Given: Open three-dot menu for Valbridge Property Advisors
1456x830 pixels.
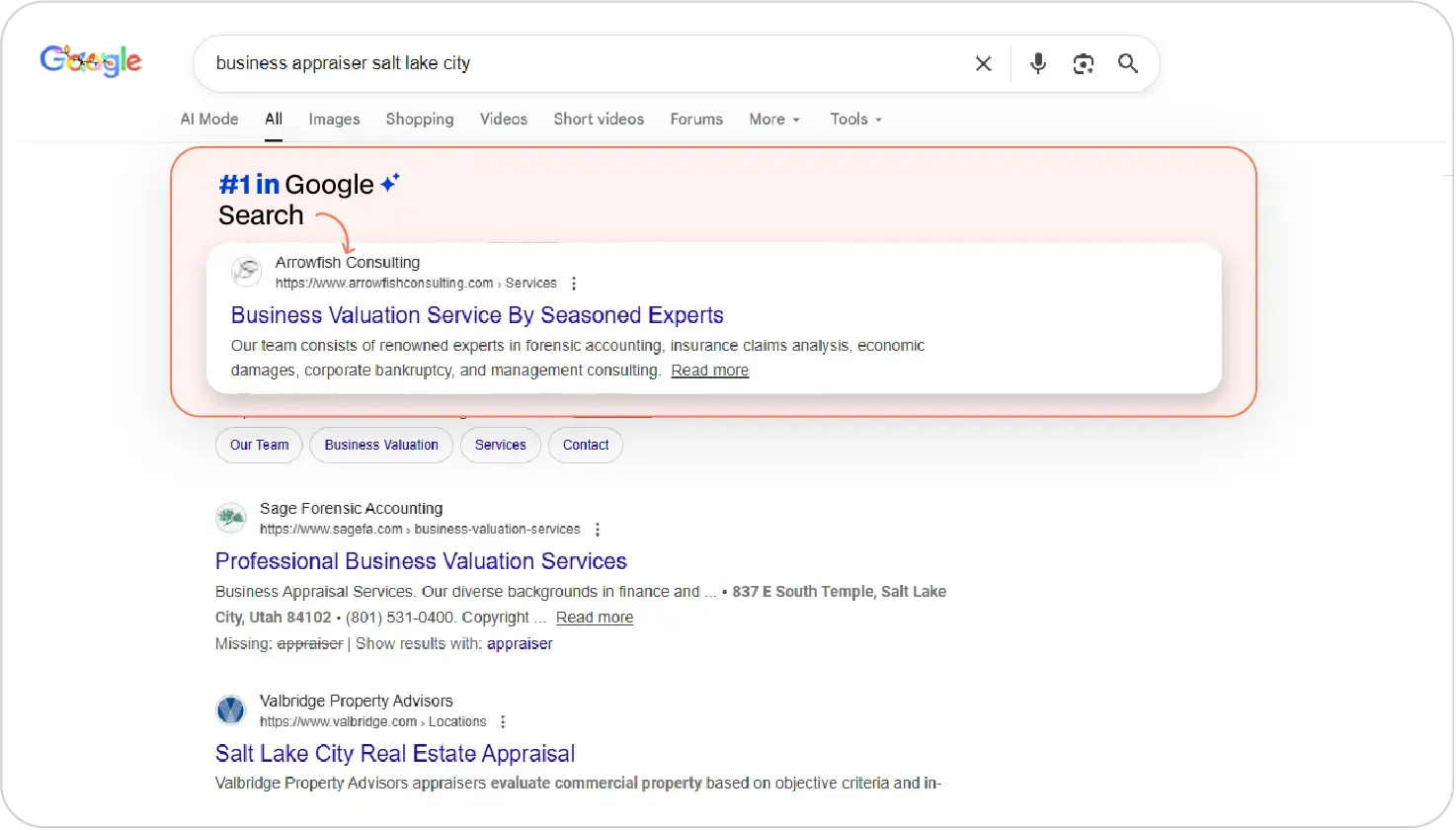Looking at the screenshot, I should (503, 722).
